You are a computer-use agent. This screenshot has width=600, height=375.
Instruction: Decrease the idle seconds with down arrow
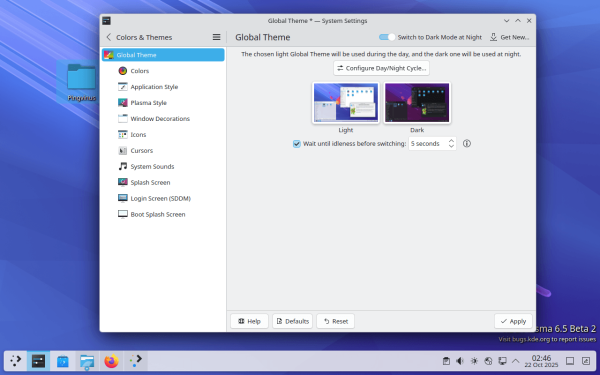[451, 147]
